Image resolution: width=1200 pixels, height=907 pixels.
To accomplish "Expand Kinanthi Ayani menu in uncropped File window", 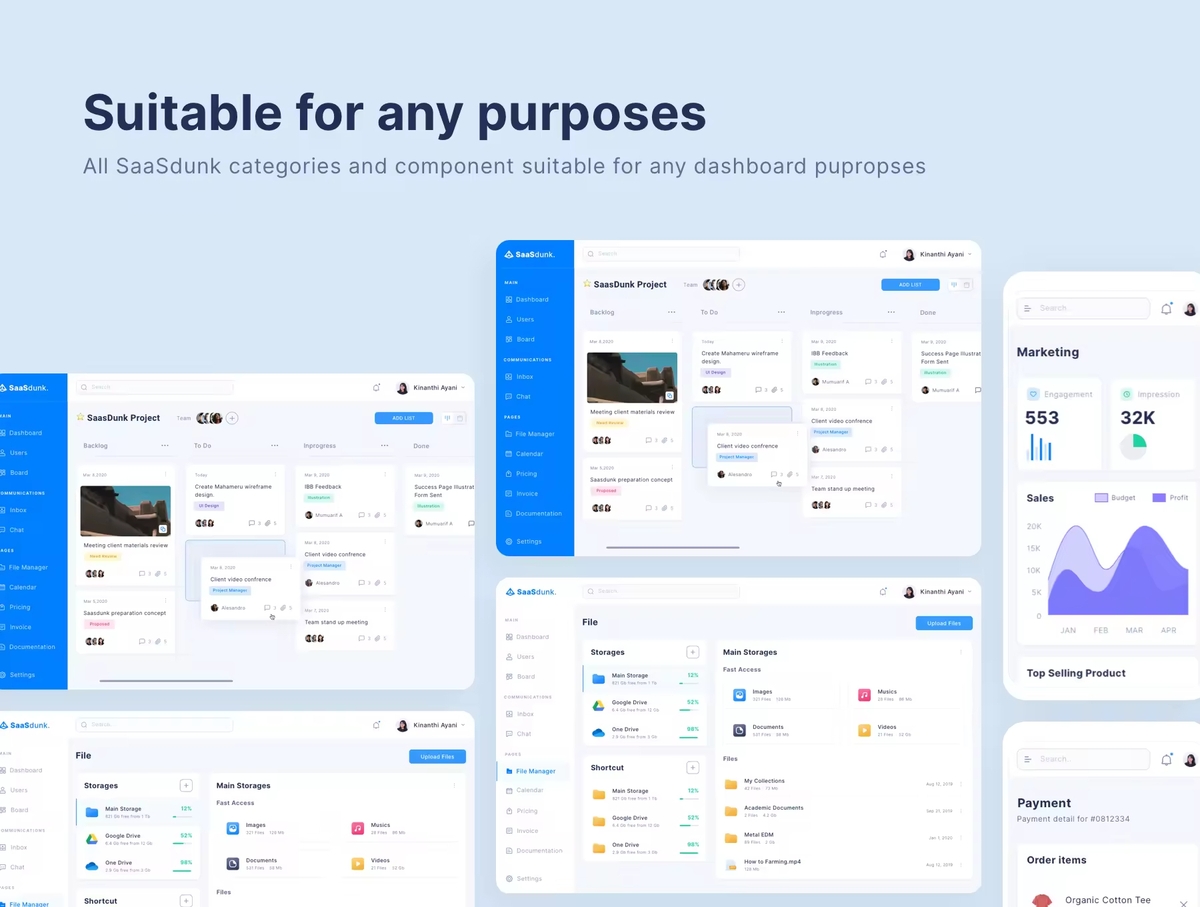I will pyautogui.click(x=969, y=592).
